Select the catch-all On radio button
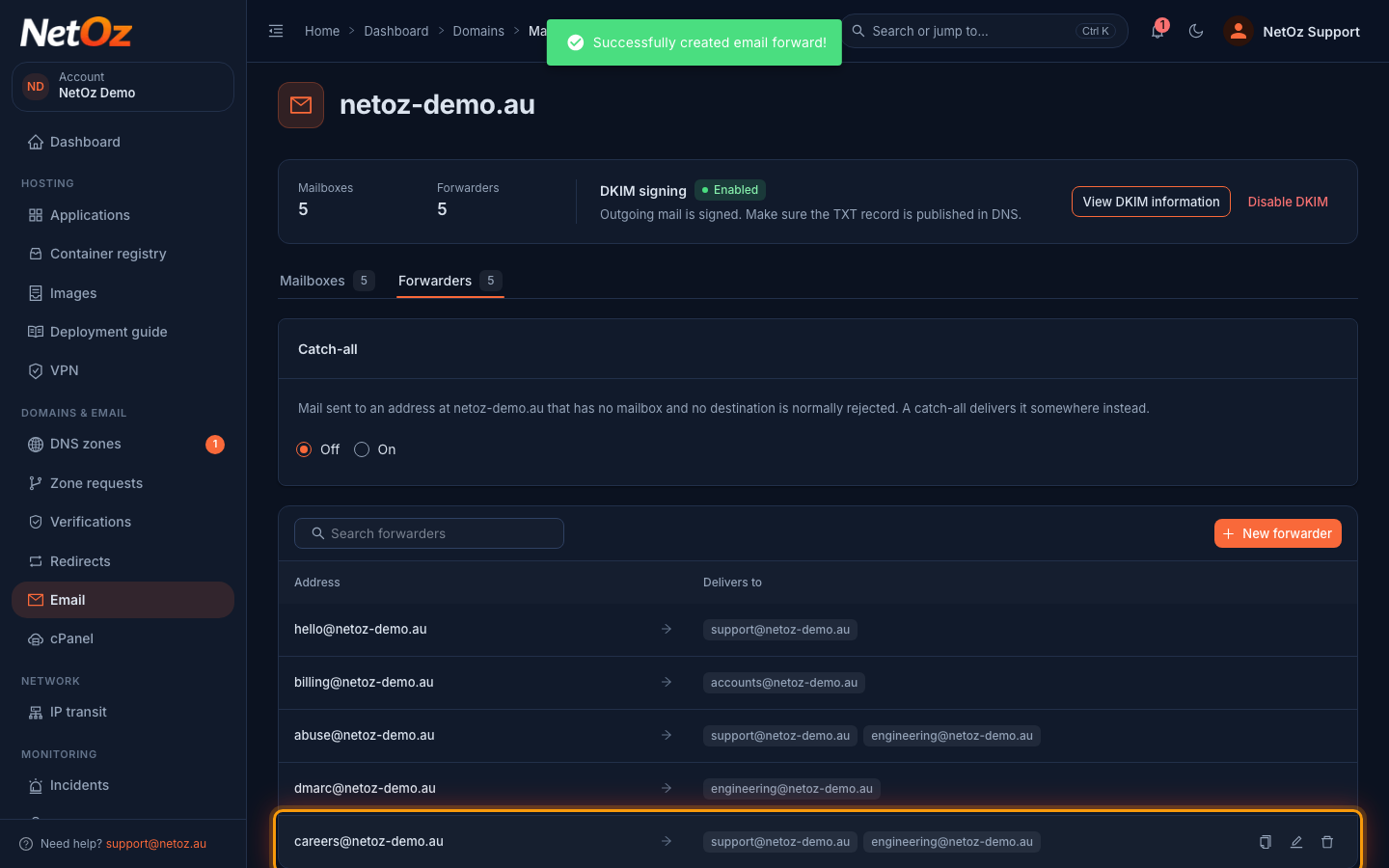Screen dimensions: 1389x868 [362, 449]
